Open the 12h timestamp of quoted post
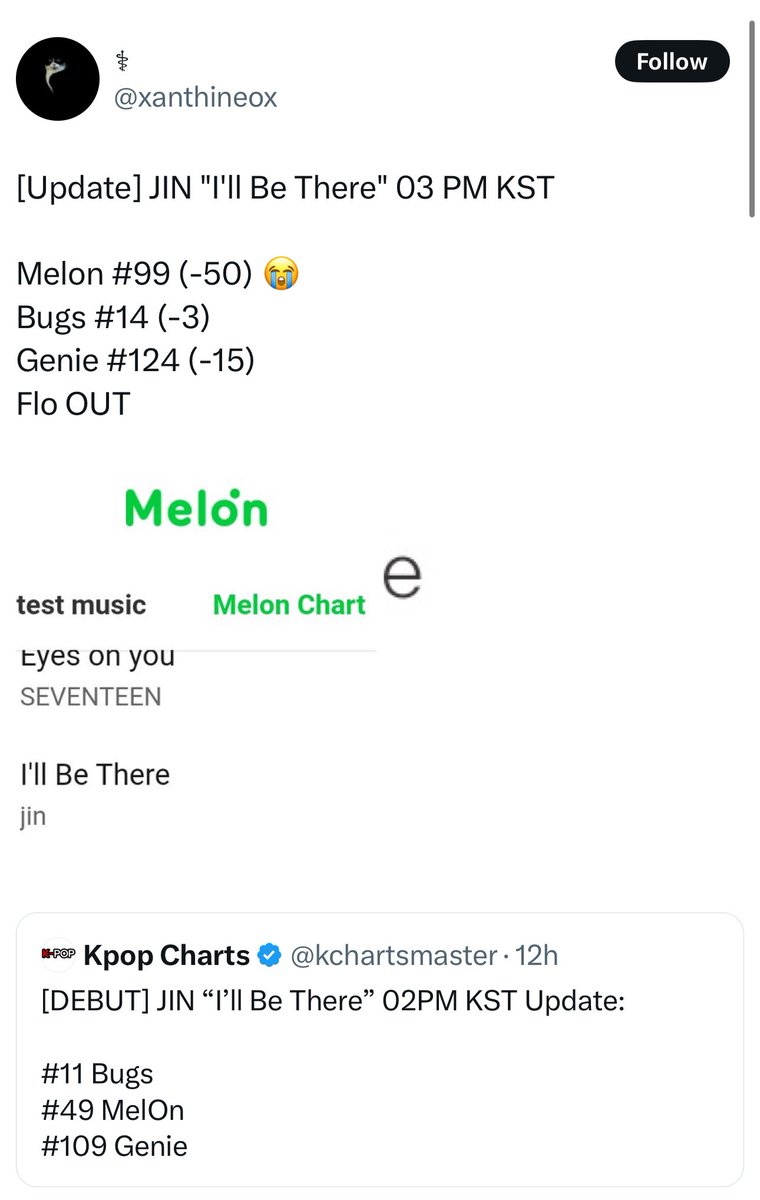This screenshot has width=760, height=1200. click(x=537, y=956)
